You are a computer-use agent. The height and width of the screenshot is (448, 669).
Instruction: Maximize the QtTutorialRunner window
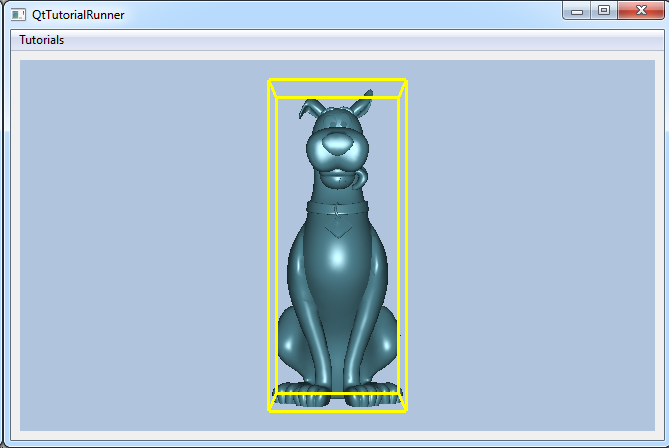603,11
